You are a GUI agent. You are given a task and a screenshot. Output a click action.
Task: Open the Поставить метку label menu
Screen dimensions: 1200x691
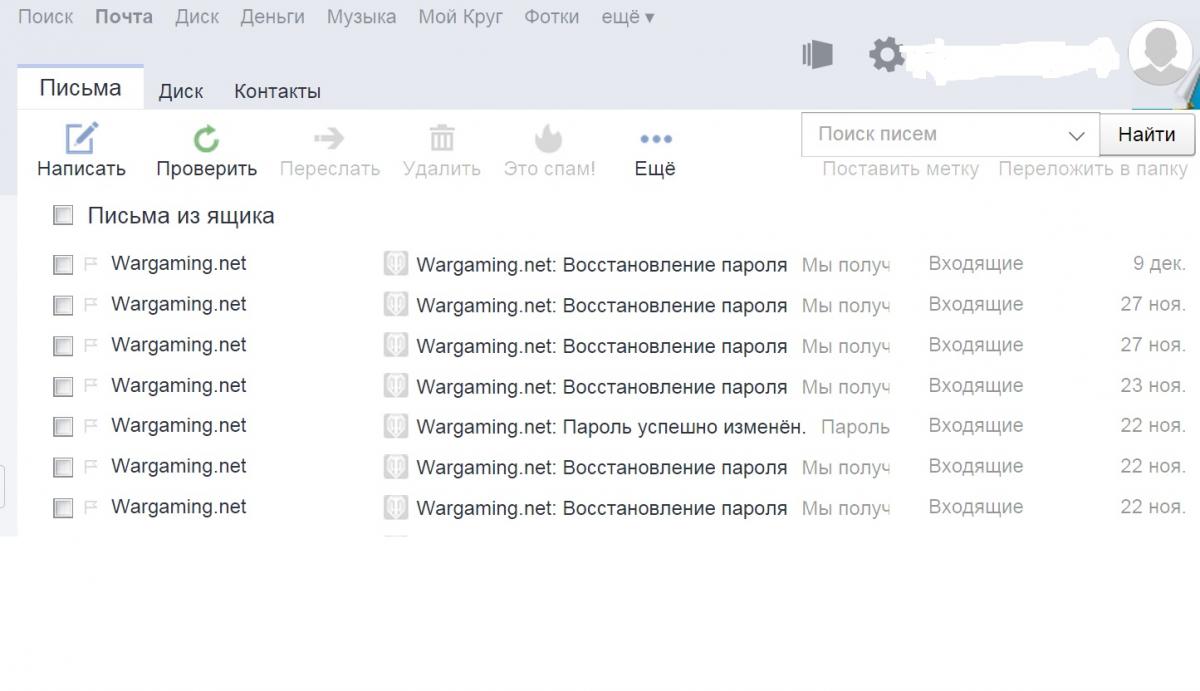coord(900,169)
